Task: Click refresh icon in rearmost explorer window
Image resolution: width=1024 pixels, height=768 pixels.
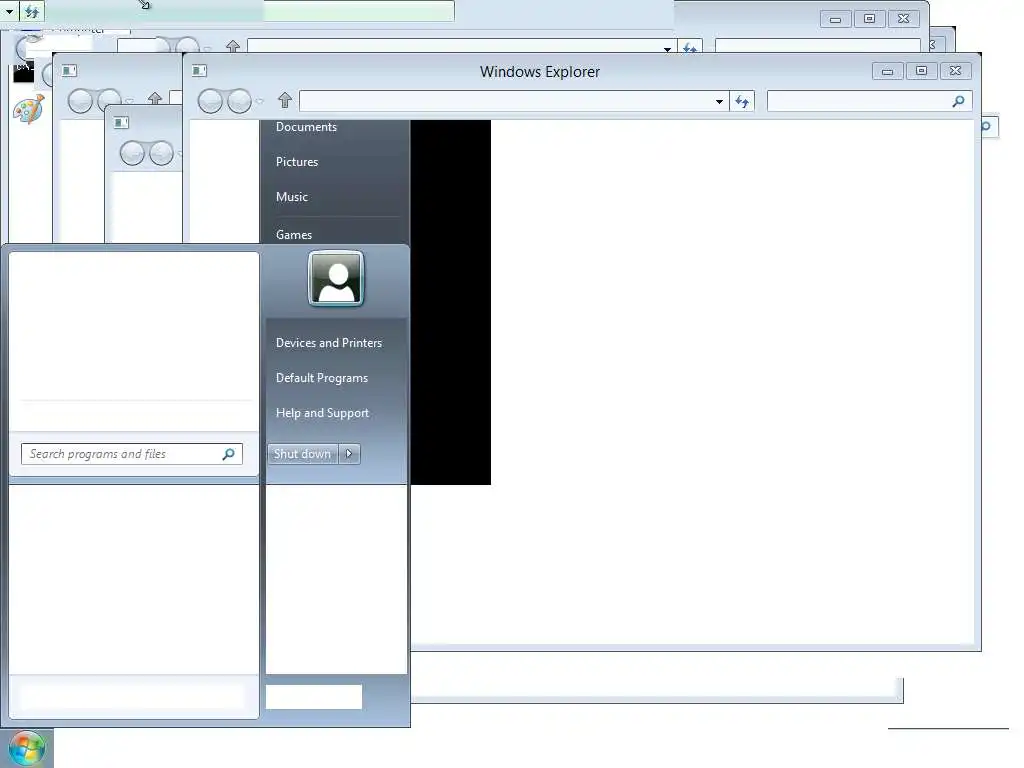Action: pos(690,47)
